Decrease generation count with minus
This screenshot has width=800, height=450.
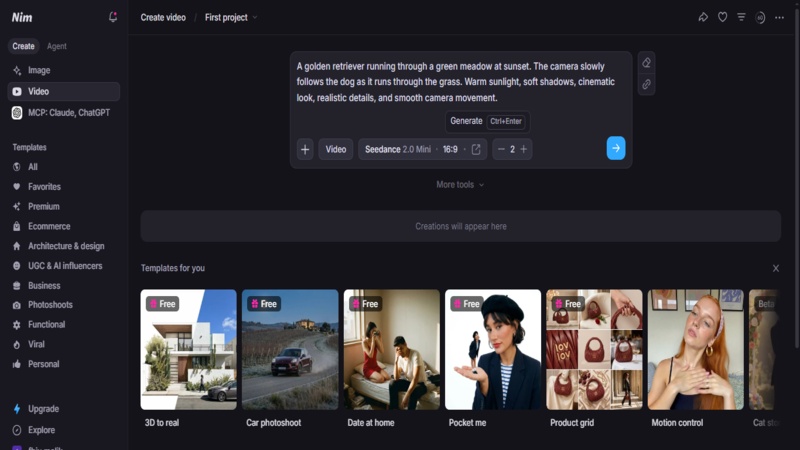[501, 149]
